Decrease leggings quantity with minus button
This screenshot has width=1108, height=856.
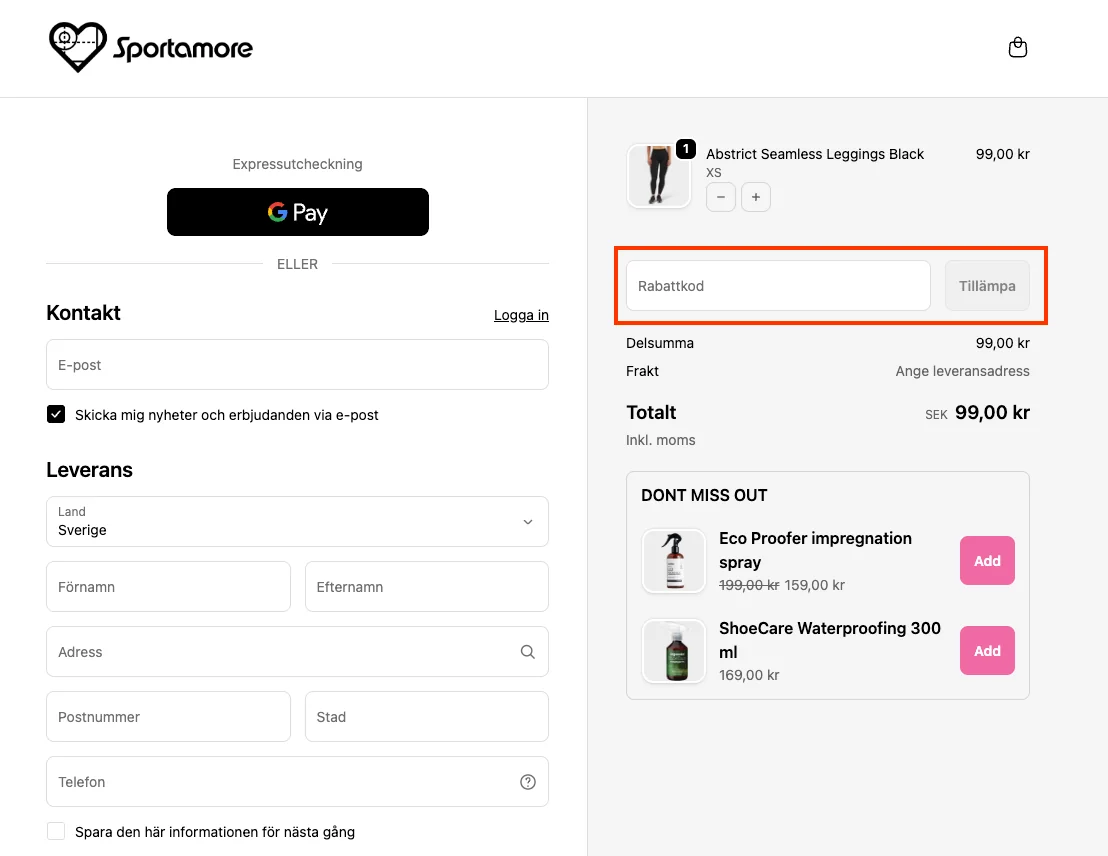point(721,198)
